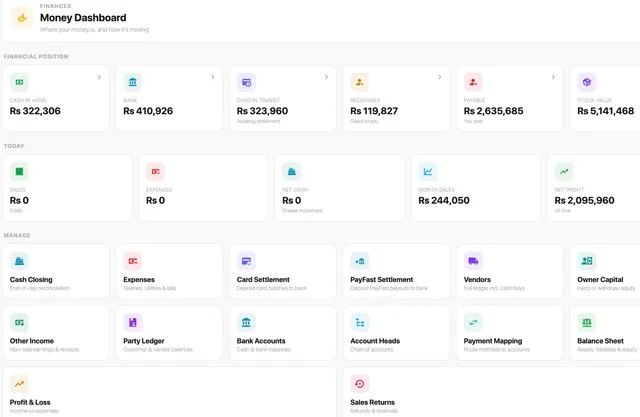This screenshot has width=640, height=417.
Task: Click the Card Settlement icon
Action: tap(246, 261)
